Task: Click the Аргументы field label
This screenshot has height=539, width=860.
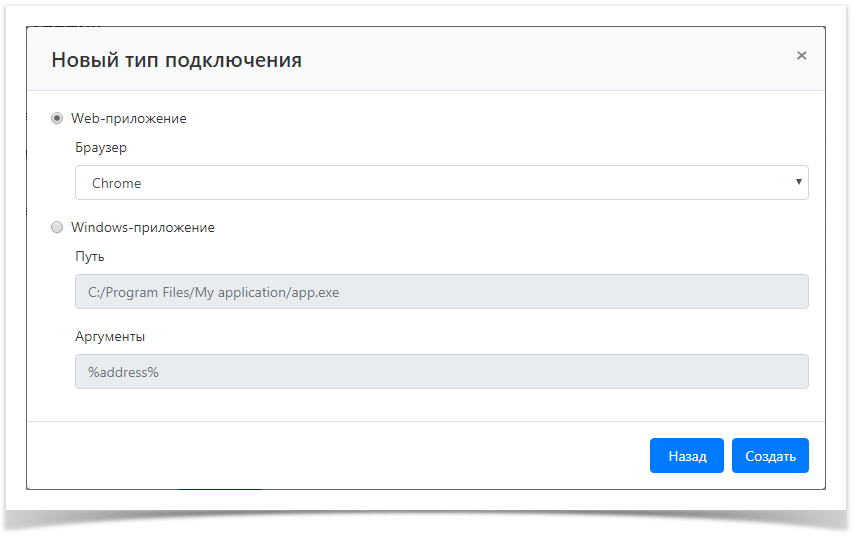Action: 110,336
